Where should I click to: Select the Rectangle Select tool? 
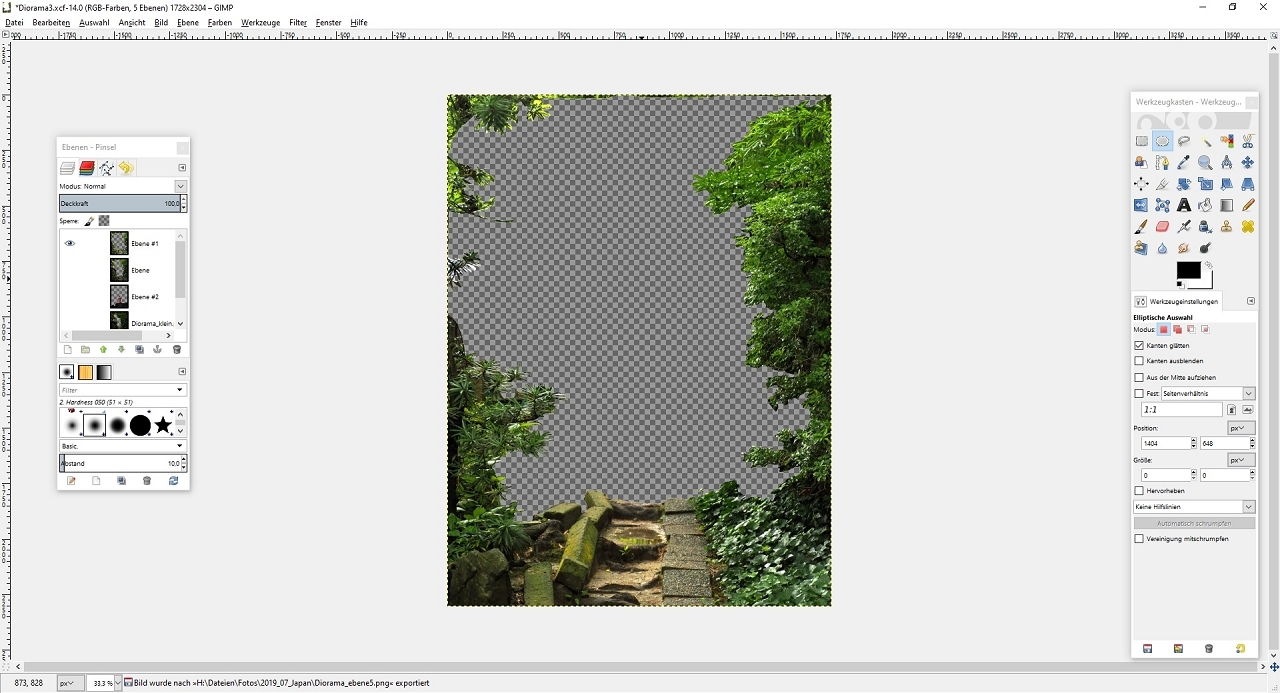(1141, 141)
